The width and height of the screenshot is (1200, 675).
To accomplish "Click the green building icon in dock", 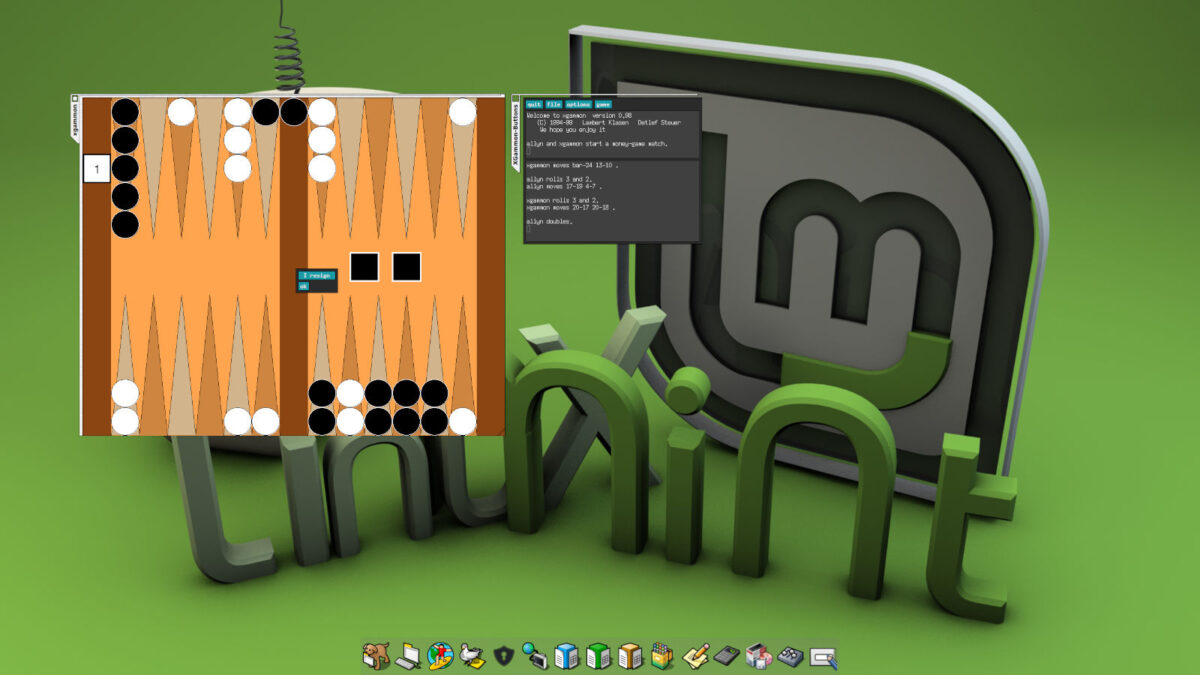I will click(x=599, y=657).
